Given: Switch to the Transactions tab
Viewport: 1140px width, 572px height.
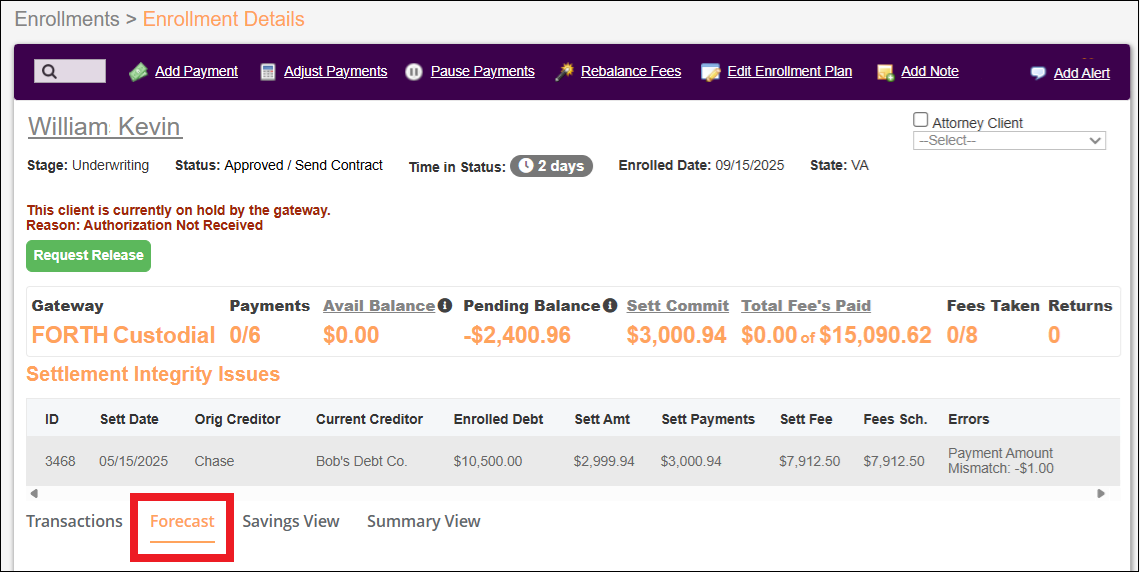Looking at the screenshot, I should [74, 521].
